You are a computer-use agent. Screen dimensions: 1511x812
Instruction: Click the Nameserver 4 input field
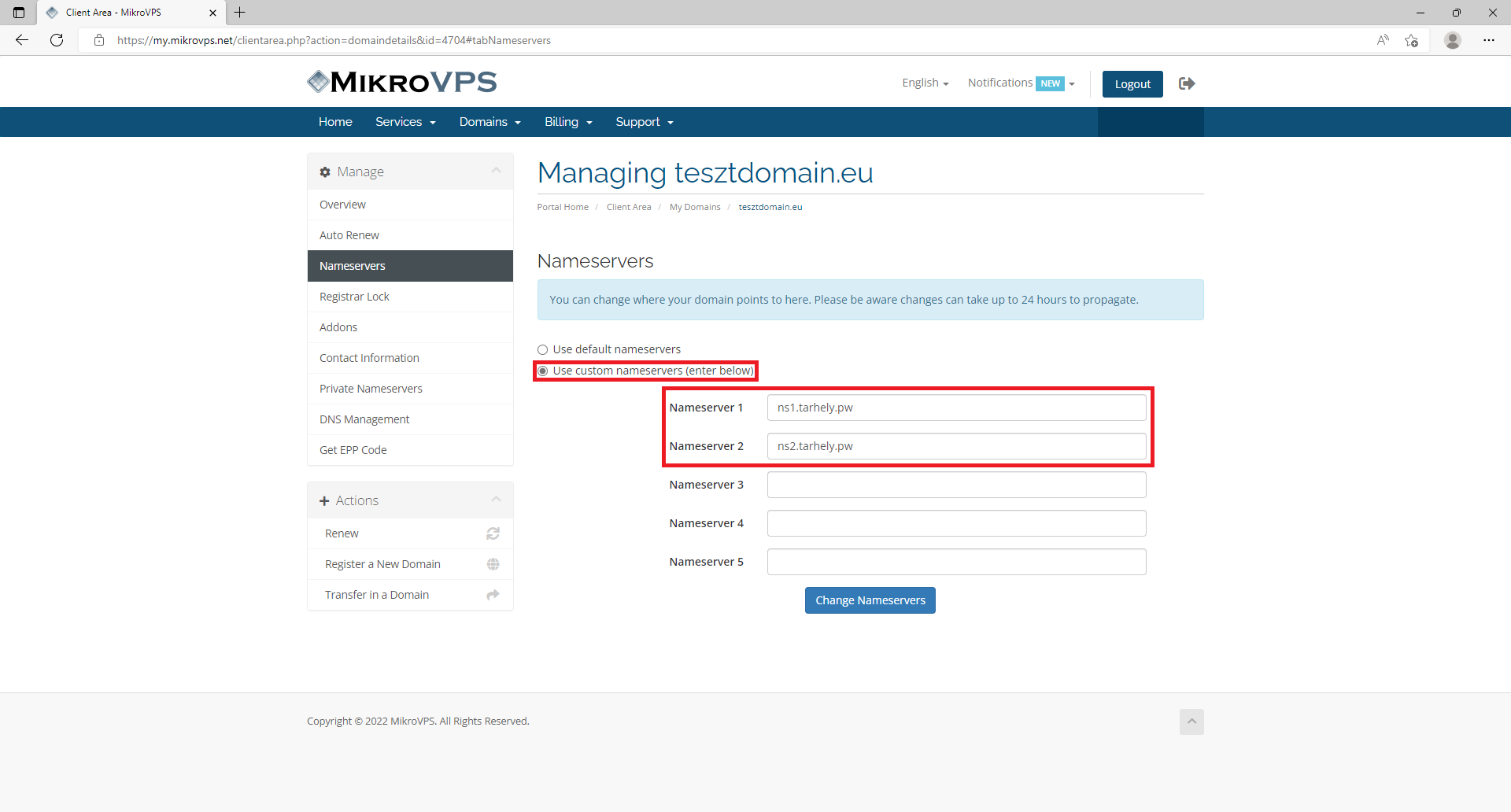[x=956, y=523]
